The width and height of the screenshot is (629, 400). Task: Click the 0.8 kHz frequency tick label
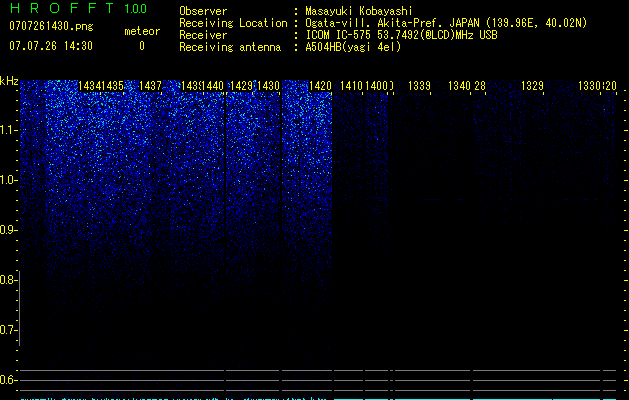point(8,280)
